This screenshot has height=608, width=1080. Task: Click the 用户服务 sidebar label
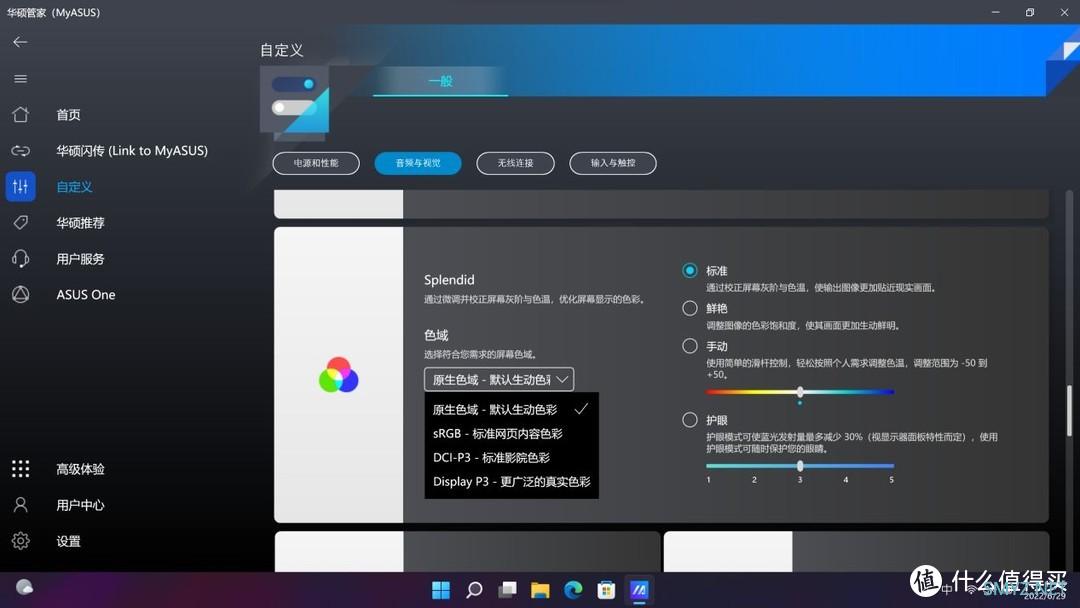[x=81, y=259]
